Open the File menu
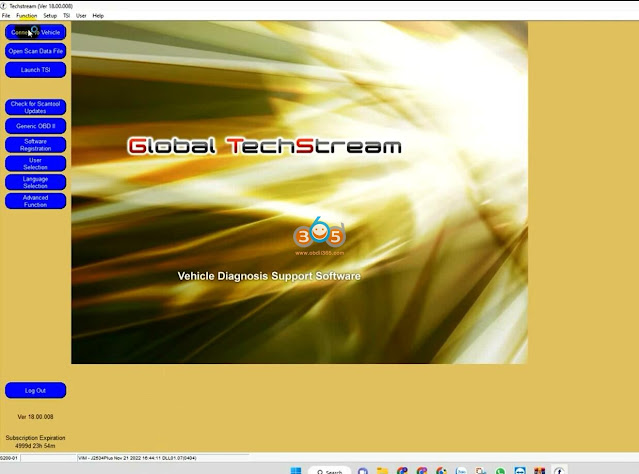 click(6, 15)
